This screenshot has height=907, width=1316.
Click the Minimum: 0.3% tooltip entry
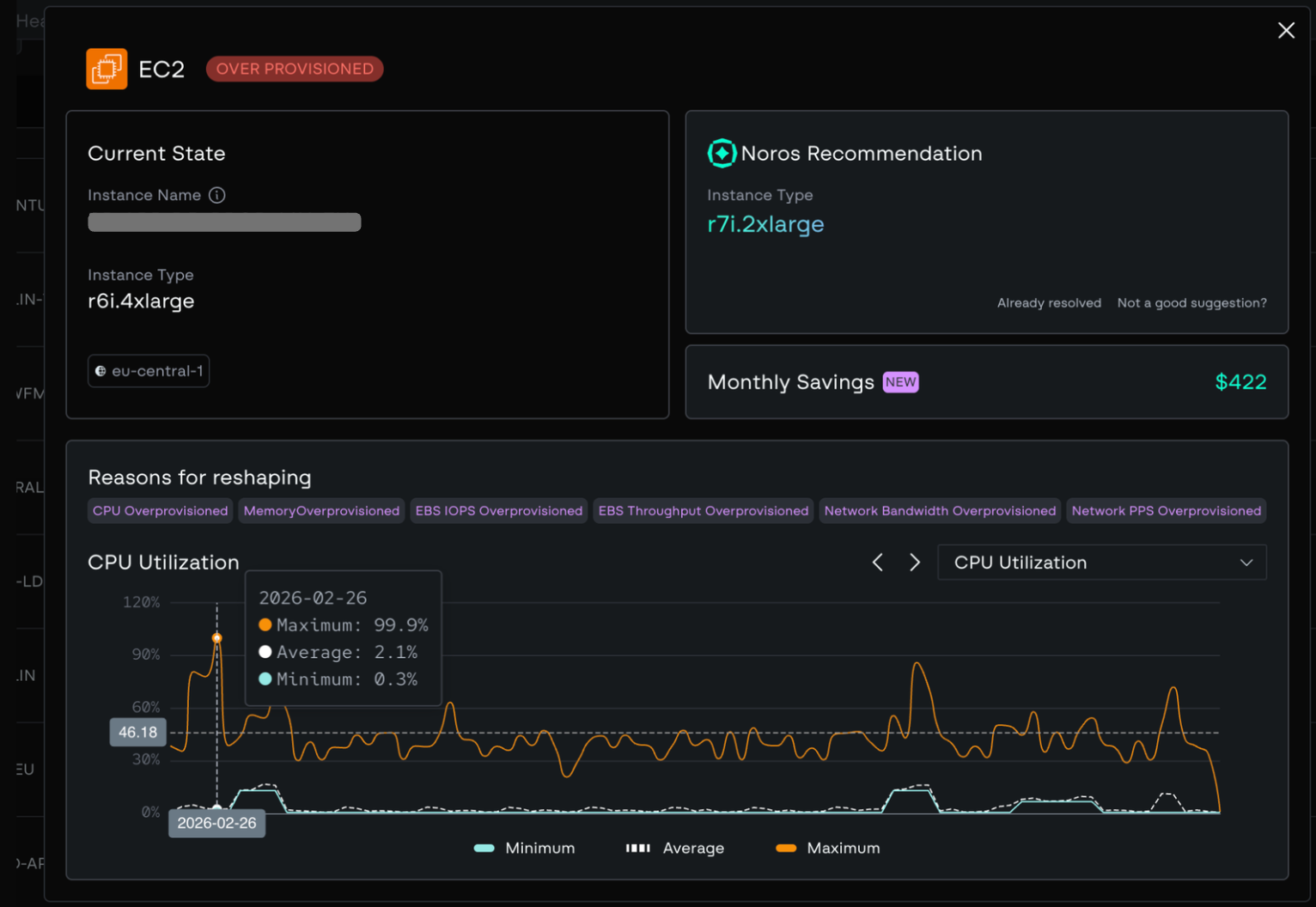[338, 679]
